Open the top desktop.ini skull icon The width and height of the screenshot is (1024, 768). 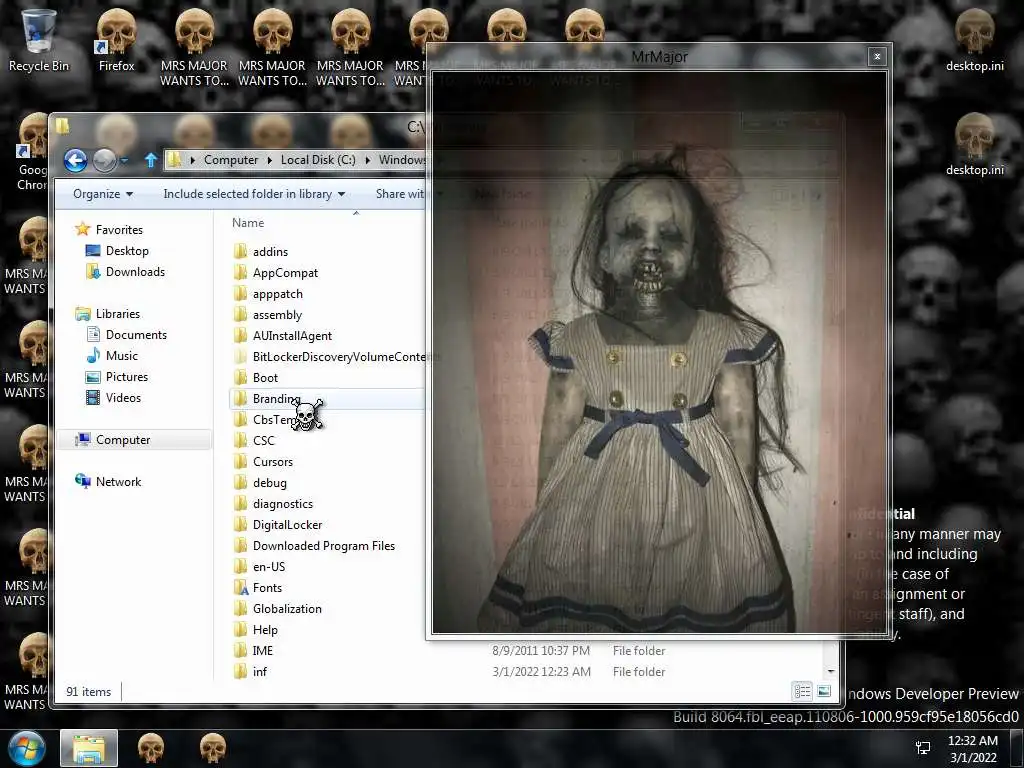pyautogui.click(x=974, y=40)
